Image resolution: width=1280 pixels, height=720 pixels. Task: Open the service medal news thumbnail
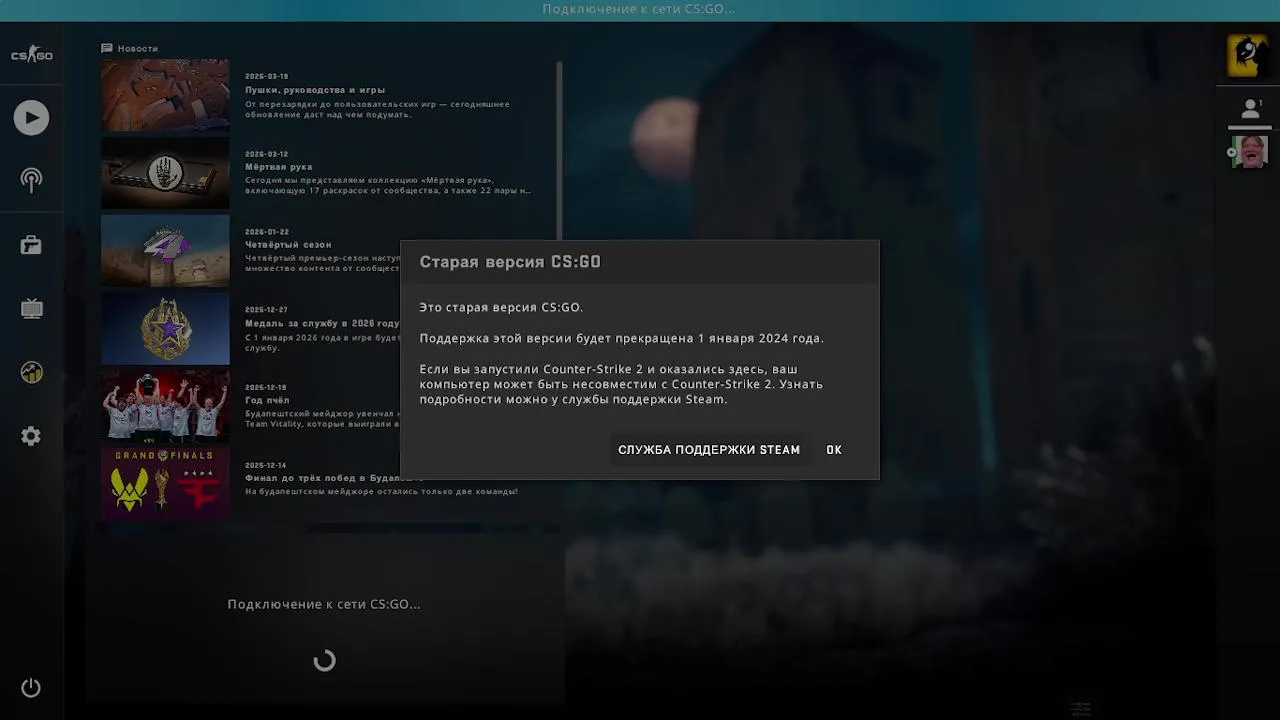[x=165, y=328]
